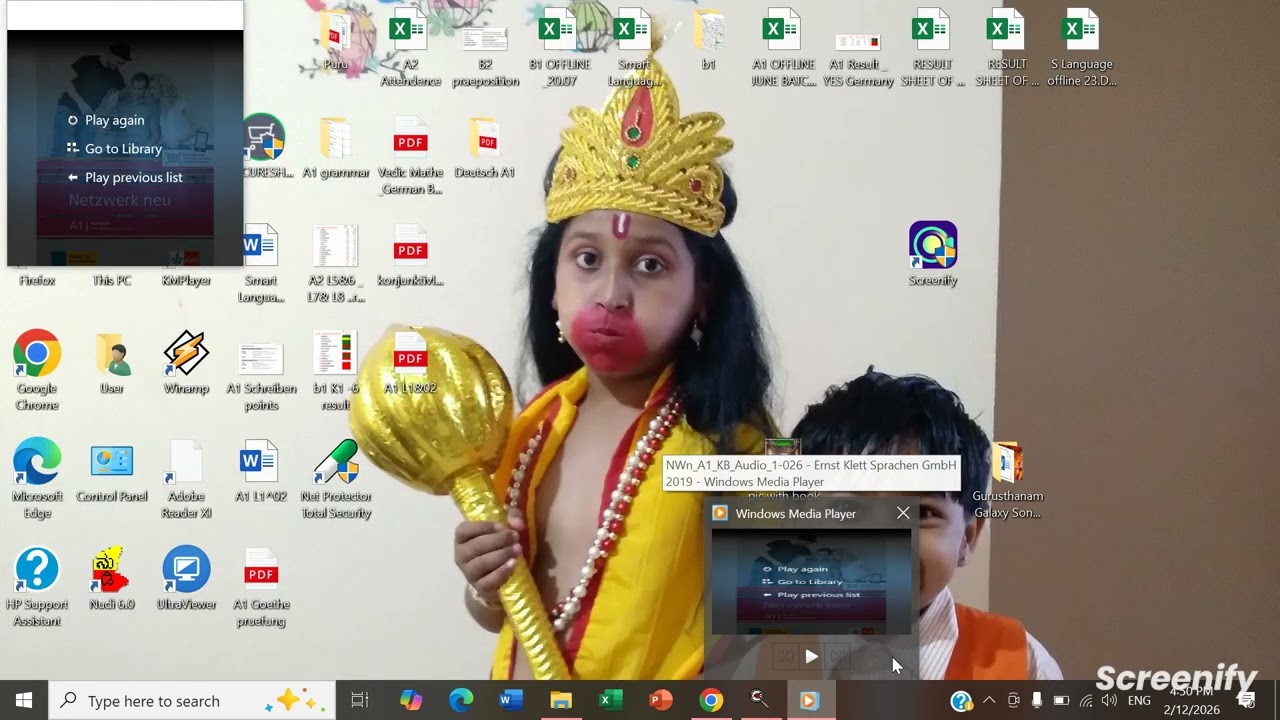Switch to PowerPoint from the taskbar
1280x720 pixels.
661,700
